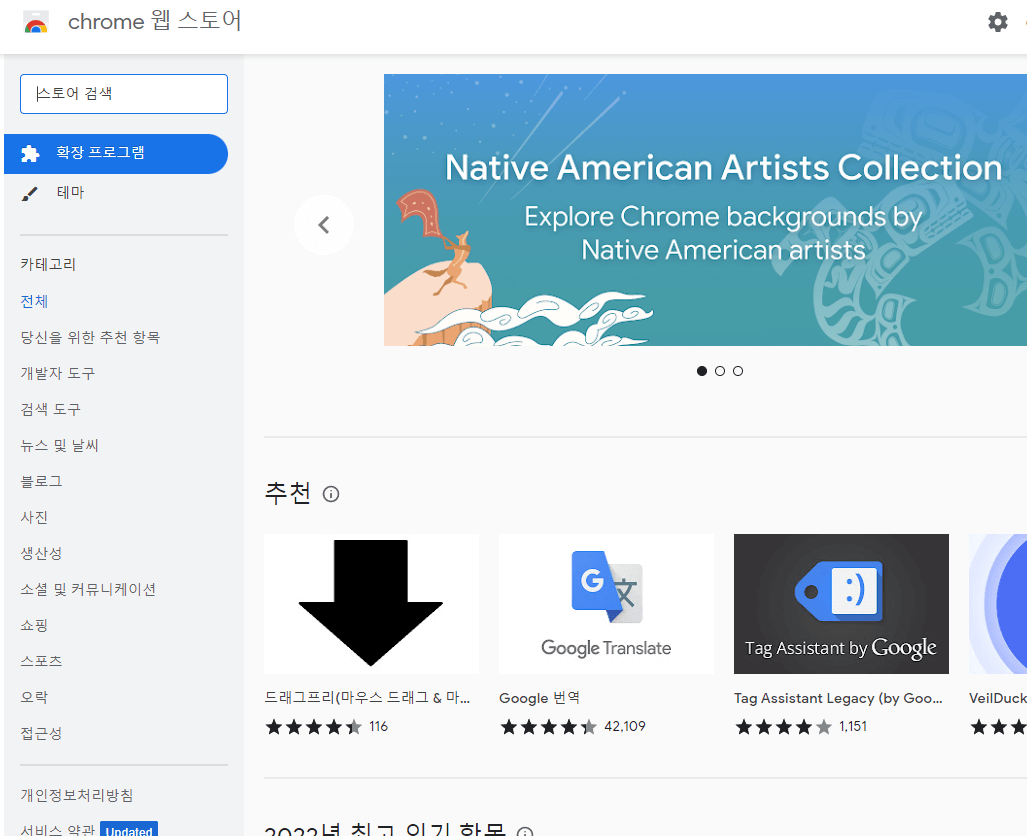Viewport: 1027px width, 836px height.
Task: Open the VeilDuck extension thumbnail
Action: [x=998, y=603]
